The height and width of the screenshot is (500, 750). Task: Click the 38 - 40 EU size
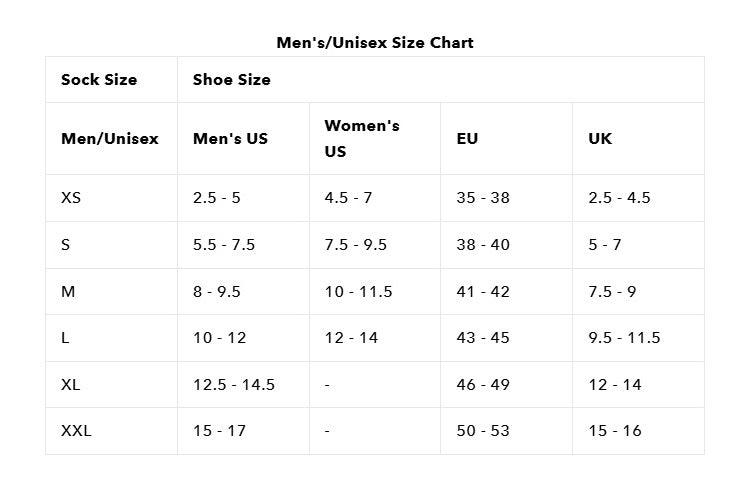click(x=483, y=244)
